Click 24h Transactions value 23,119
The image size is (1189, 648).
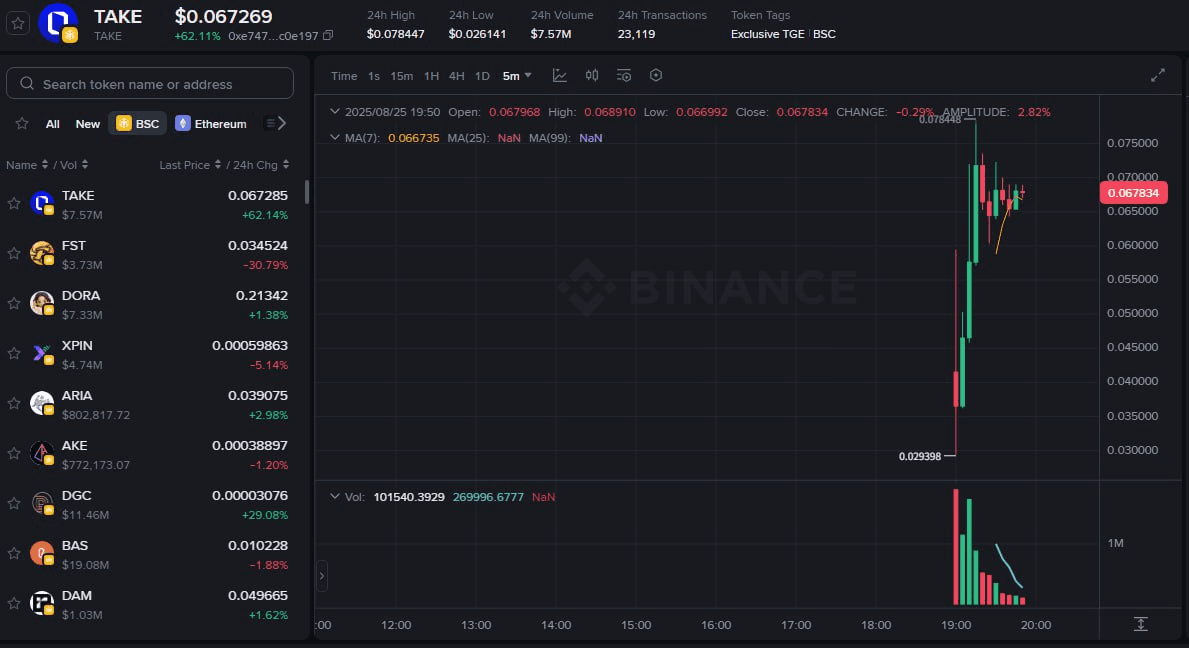click(x=636, y=34)
